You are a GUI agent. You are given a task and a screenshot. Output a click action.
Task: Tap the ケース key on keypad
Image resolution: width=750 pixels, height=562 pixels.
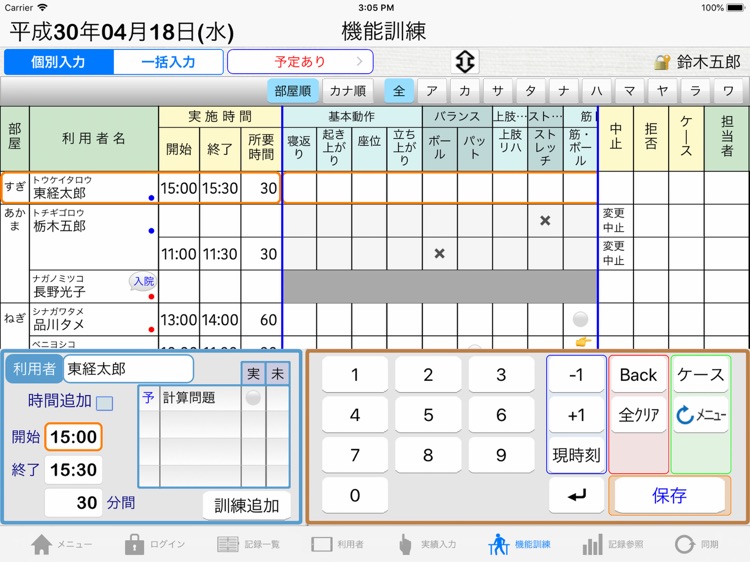click(701, 375)
